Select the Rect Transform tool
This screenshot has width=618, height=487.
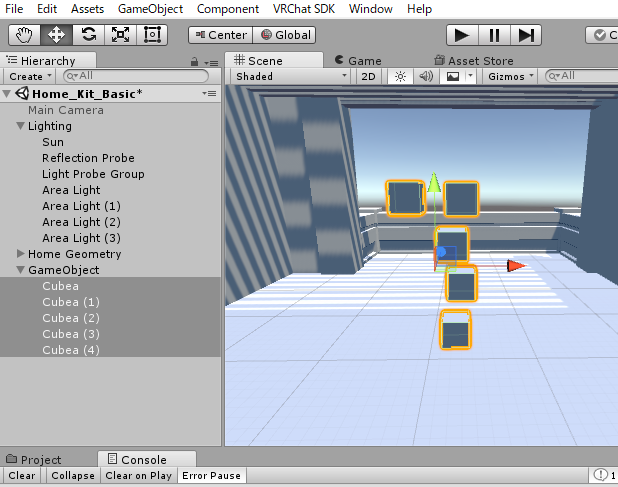pos(152,35)
